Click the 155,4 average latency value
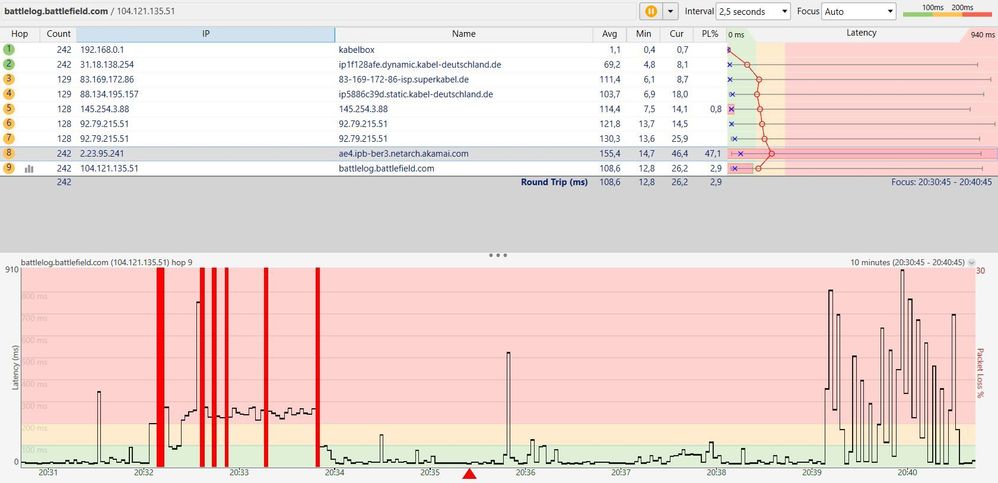 pos(612,153)
